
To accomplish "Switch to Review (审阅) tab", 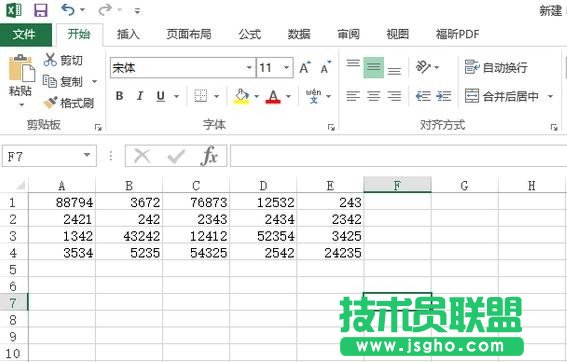I will pyautogui.click(x=349, y=34).
